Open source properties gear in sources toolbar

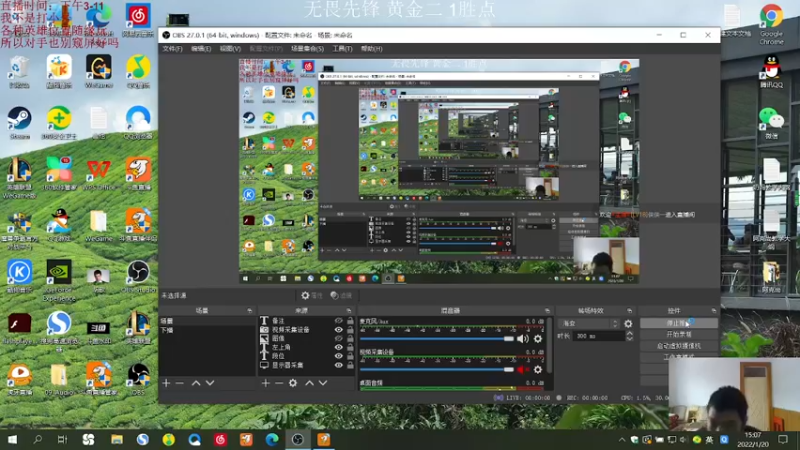pos(293,383)
